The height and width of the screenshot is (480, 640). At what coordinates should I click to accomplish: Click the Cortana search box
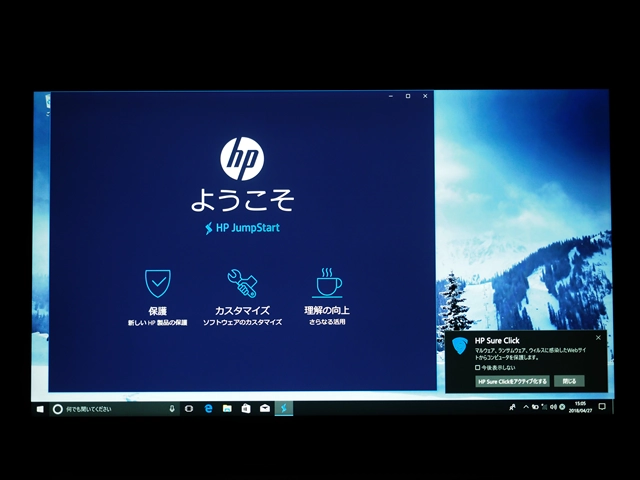[x=114, y=409]
